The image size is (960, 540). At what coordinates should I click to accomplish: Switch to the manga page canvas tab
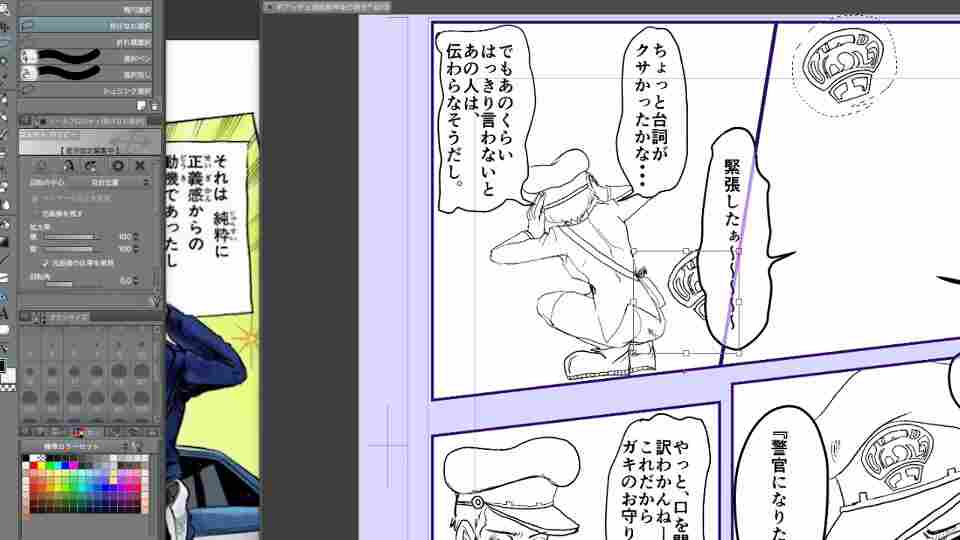tap(328, 7)
